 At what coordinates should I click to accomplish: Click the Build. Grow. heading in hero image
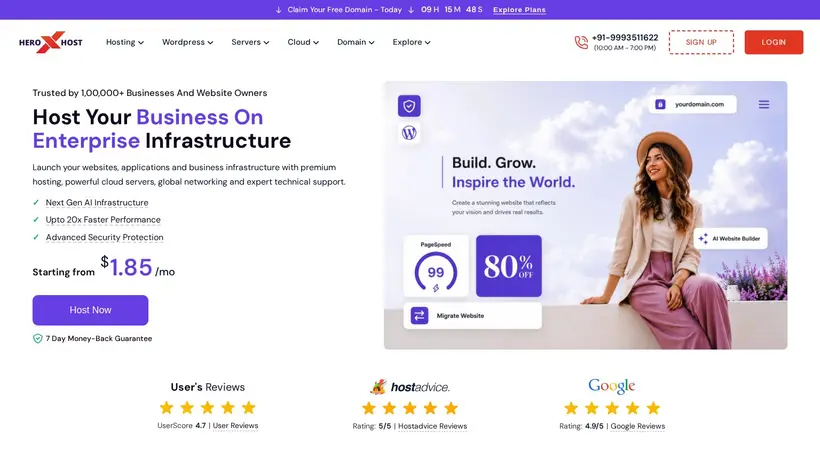(494, 163)
